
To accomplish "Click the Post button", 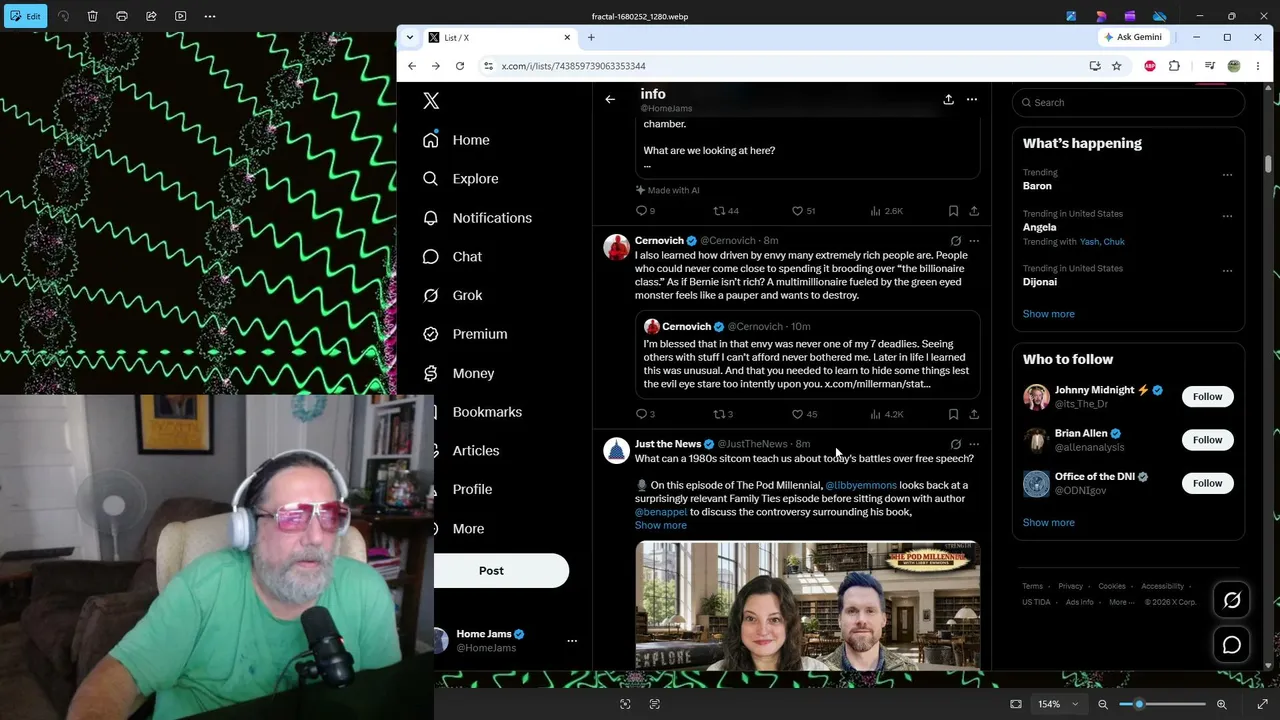I will (491, 571).
